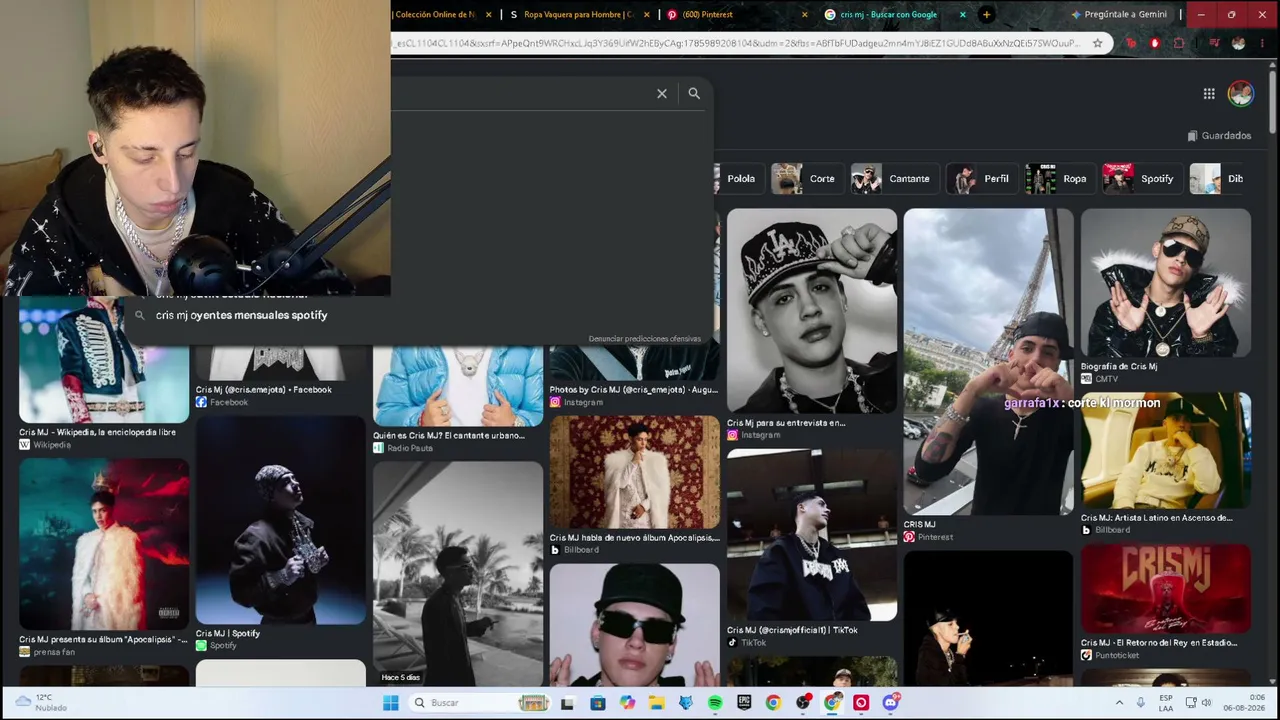Filter images by the Perfil chip
The image size is (1280, 720).
click(x=980, y=178)
